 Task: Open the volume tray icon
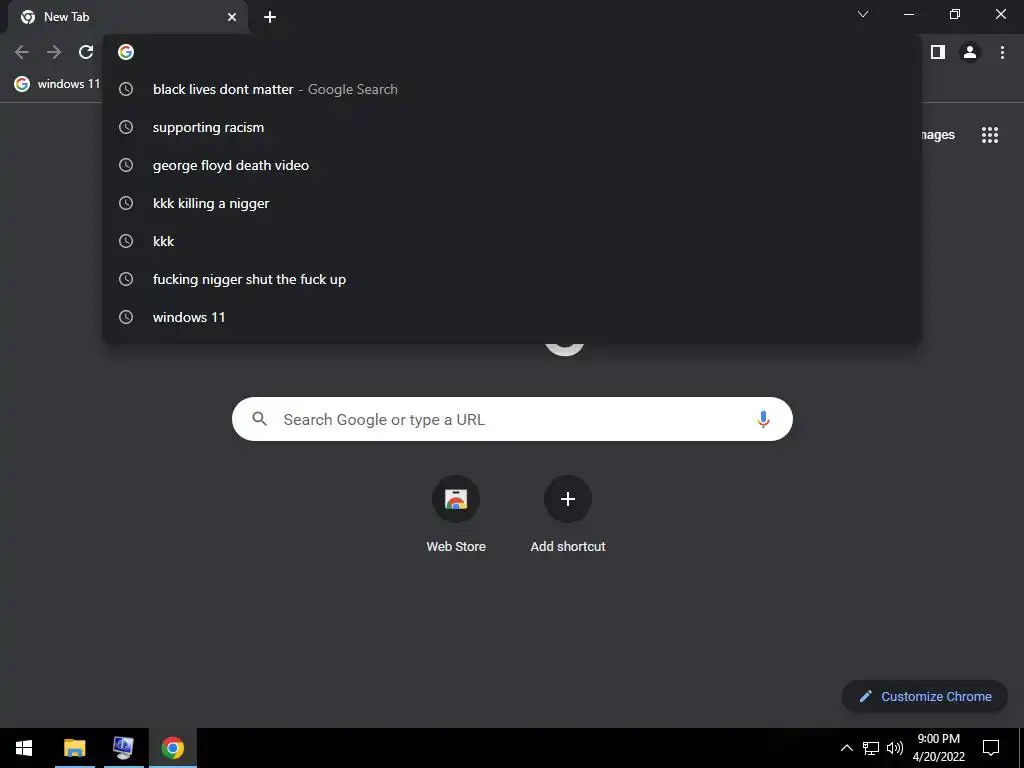pyautogui.click(x=895, y=748)
